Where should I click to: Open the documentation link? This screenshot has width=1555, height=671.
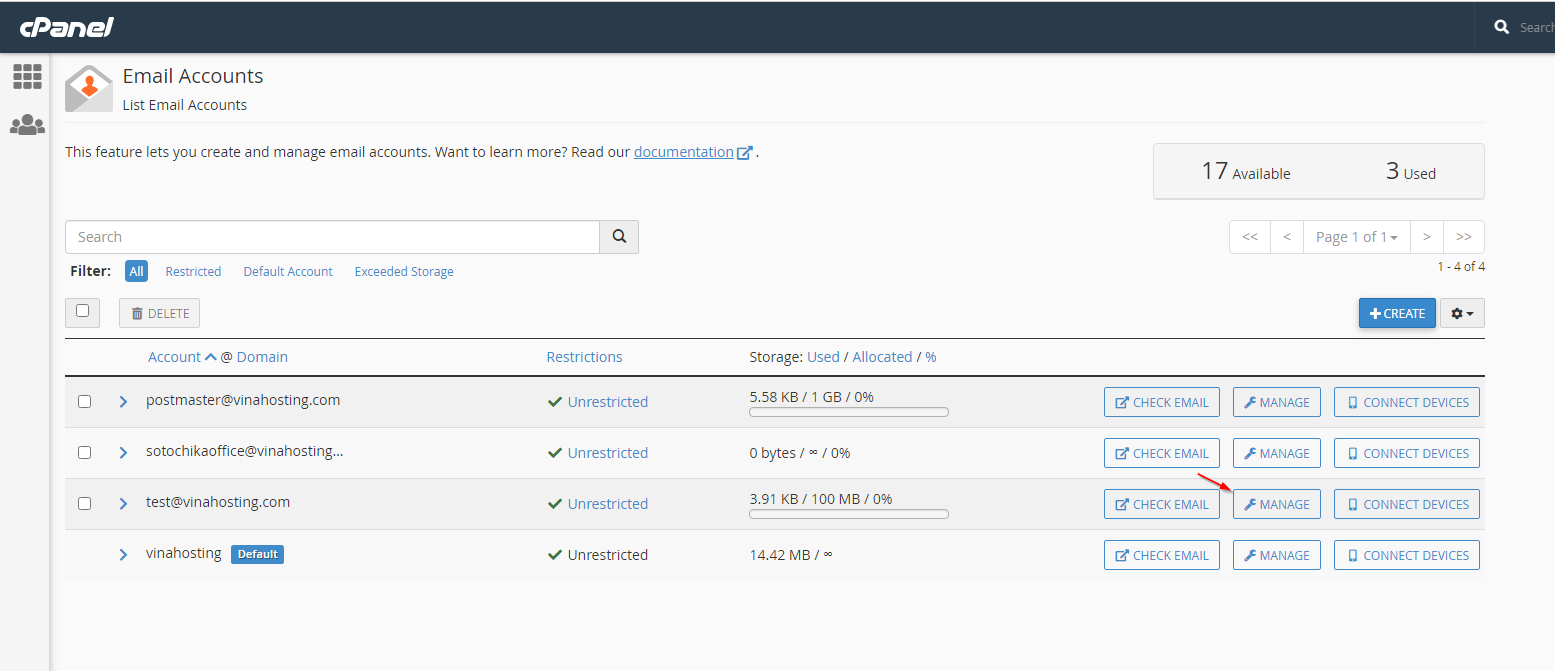(684, 152)
